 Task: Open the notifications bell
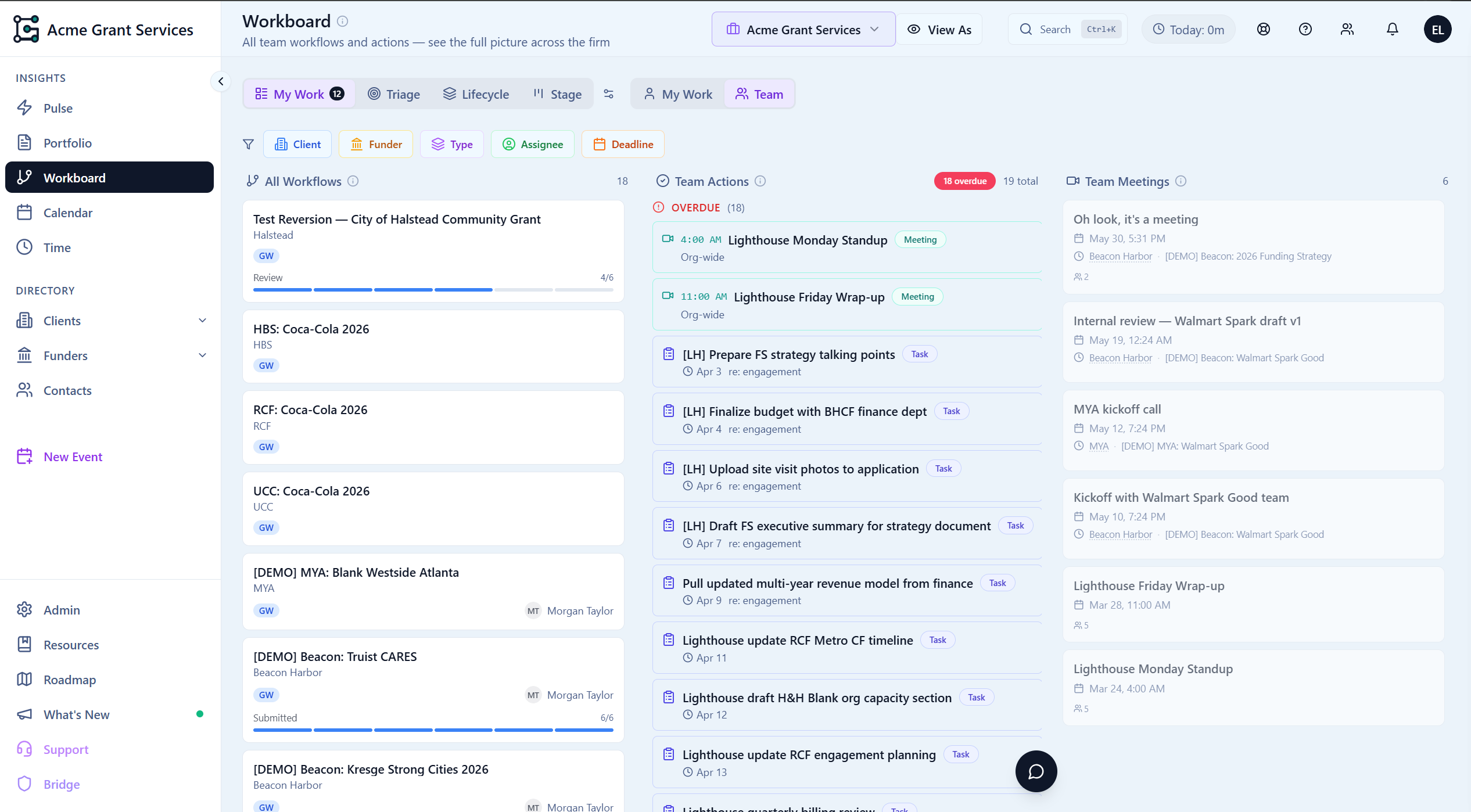coord(1393,29)
